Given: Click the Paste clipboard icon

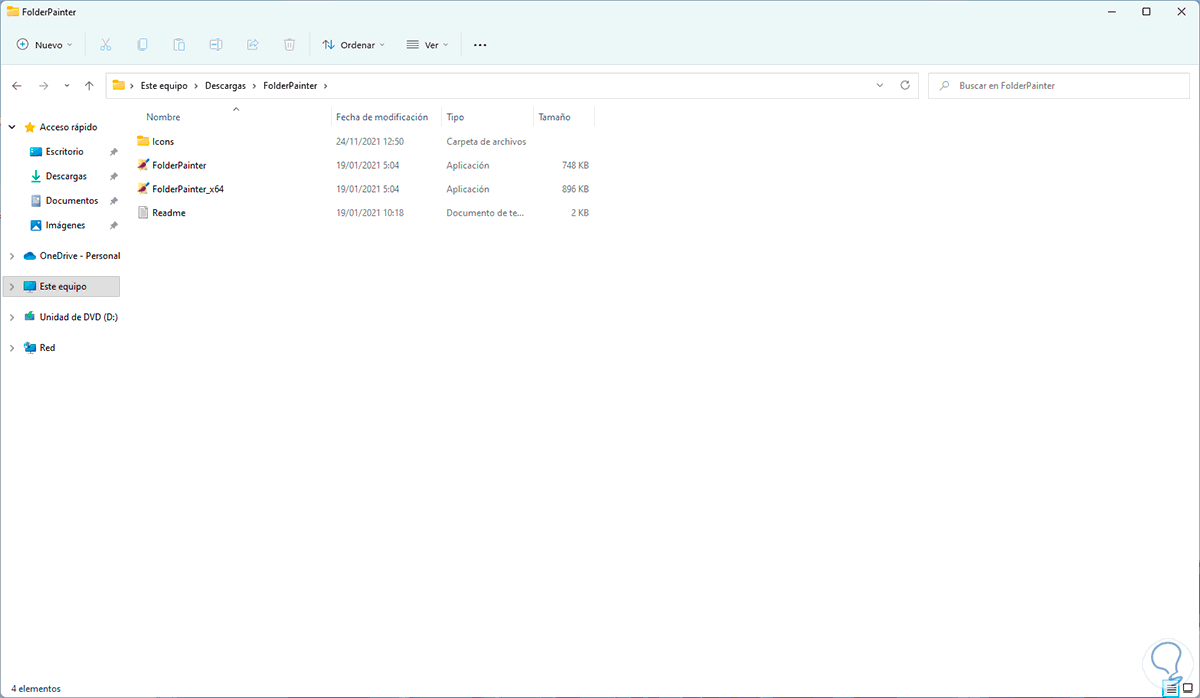Looking at the screenshot, I should tap(179, 45).
